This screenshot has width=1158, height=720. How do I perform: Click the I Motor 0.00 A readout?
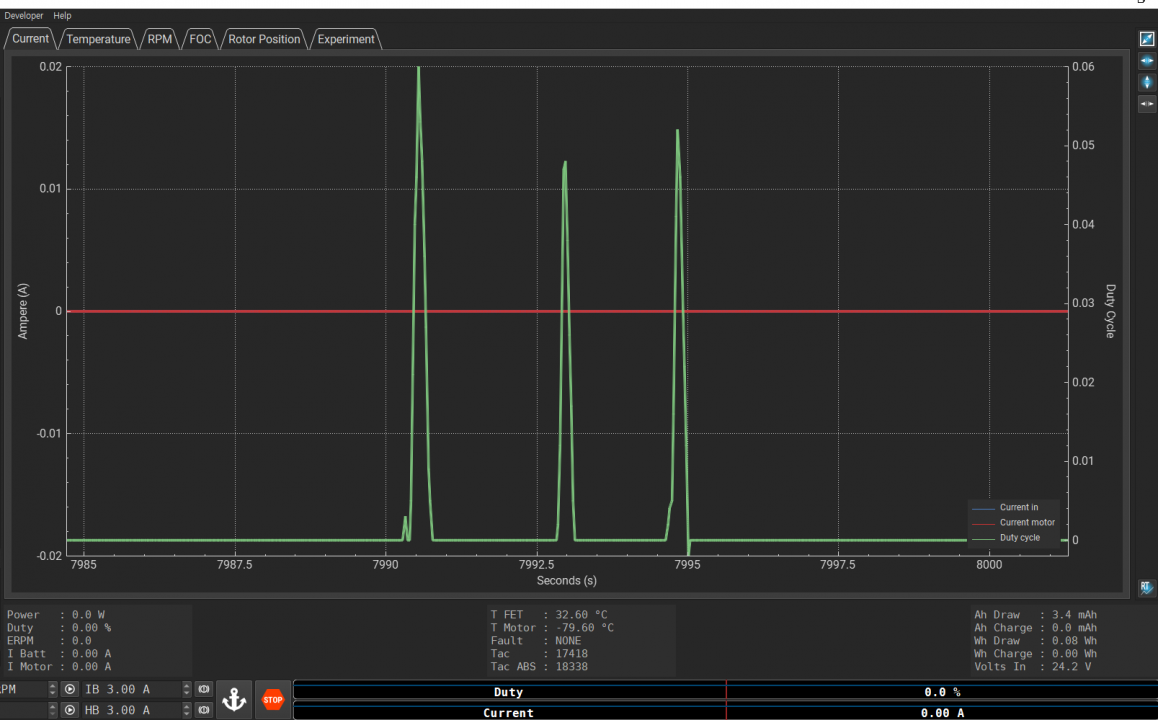pos(59,666)
